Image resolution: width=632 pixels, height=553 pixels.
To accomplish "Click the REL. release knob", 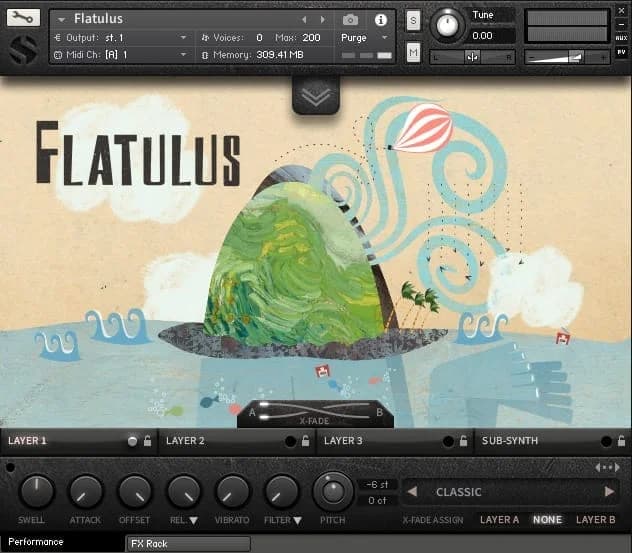I will click(x=184, y=491).
